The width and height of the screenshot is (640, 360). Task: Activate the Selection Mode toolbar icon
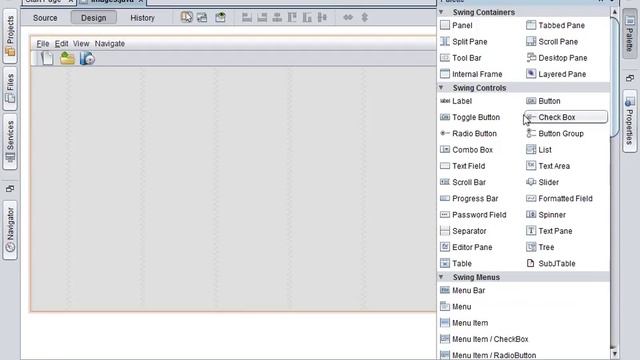pyautogui.click(x=187, y=17)
